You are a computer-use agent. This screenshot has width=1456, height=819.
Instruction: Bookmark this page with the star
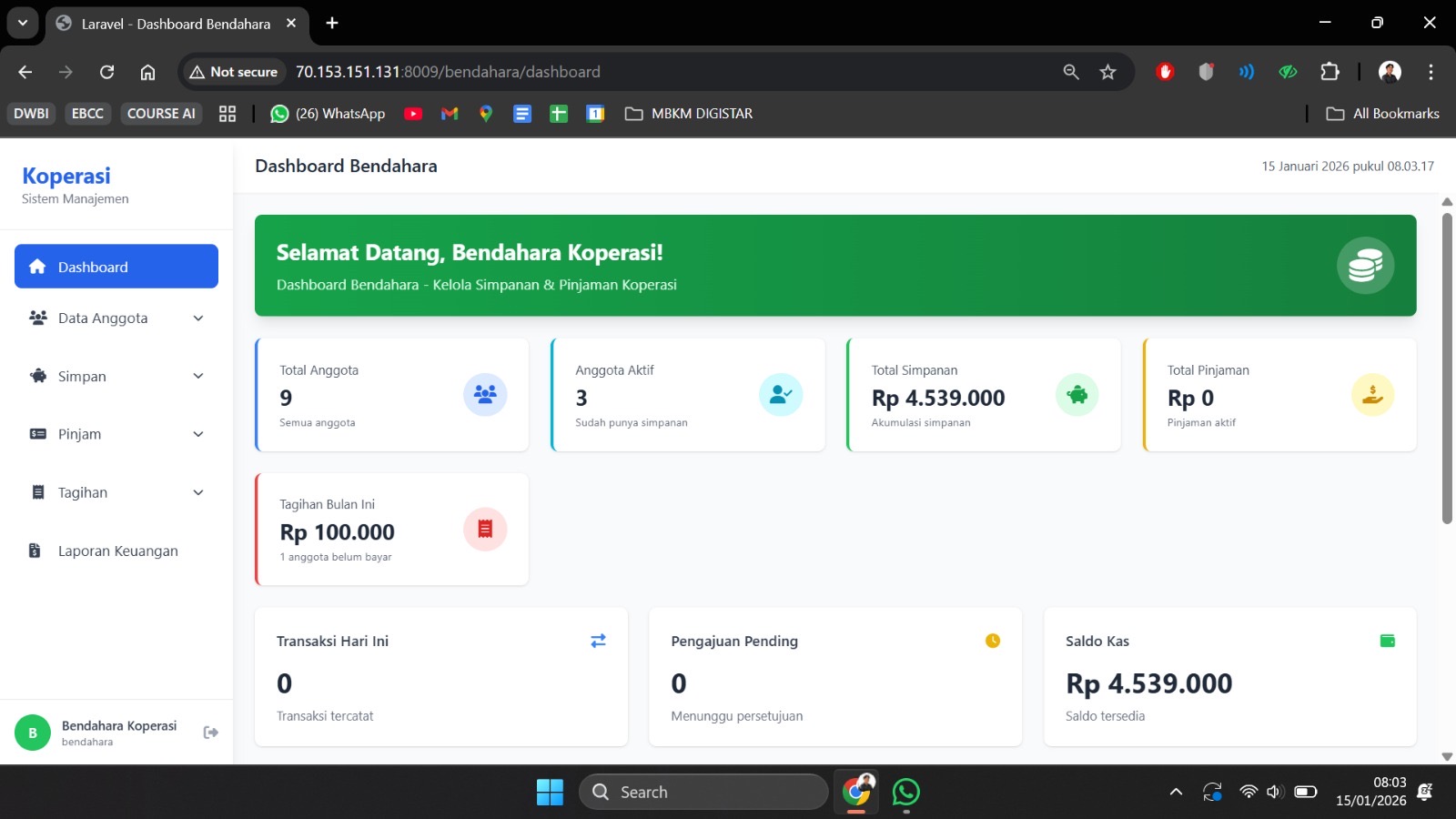click(x=1107, y=72)
